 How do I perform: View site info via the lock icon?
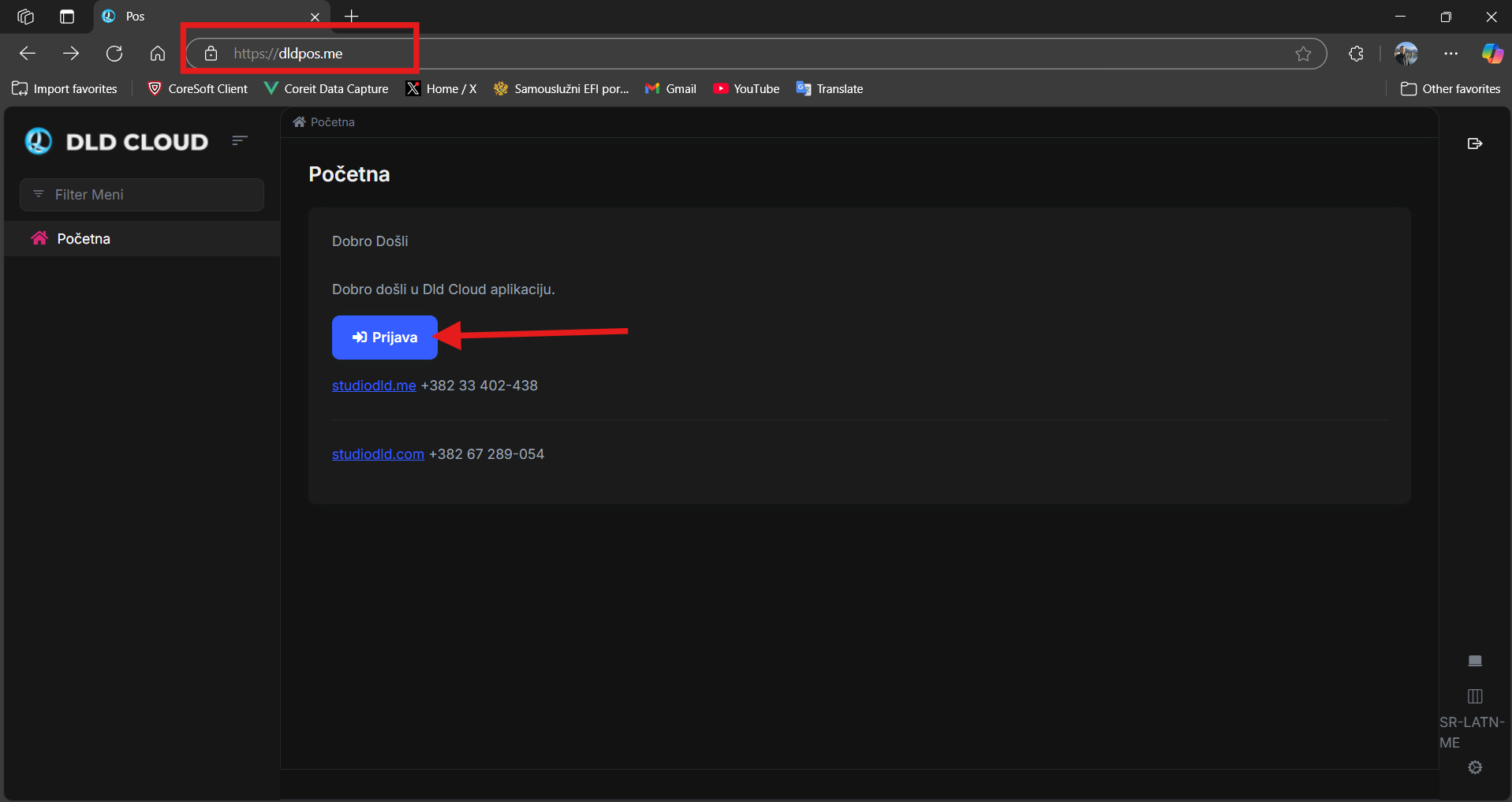click(x=211, y=54)
